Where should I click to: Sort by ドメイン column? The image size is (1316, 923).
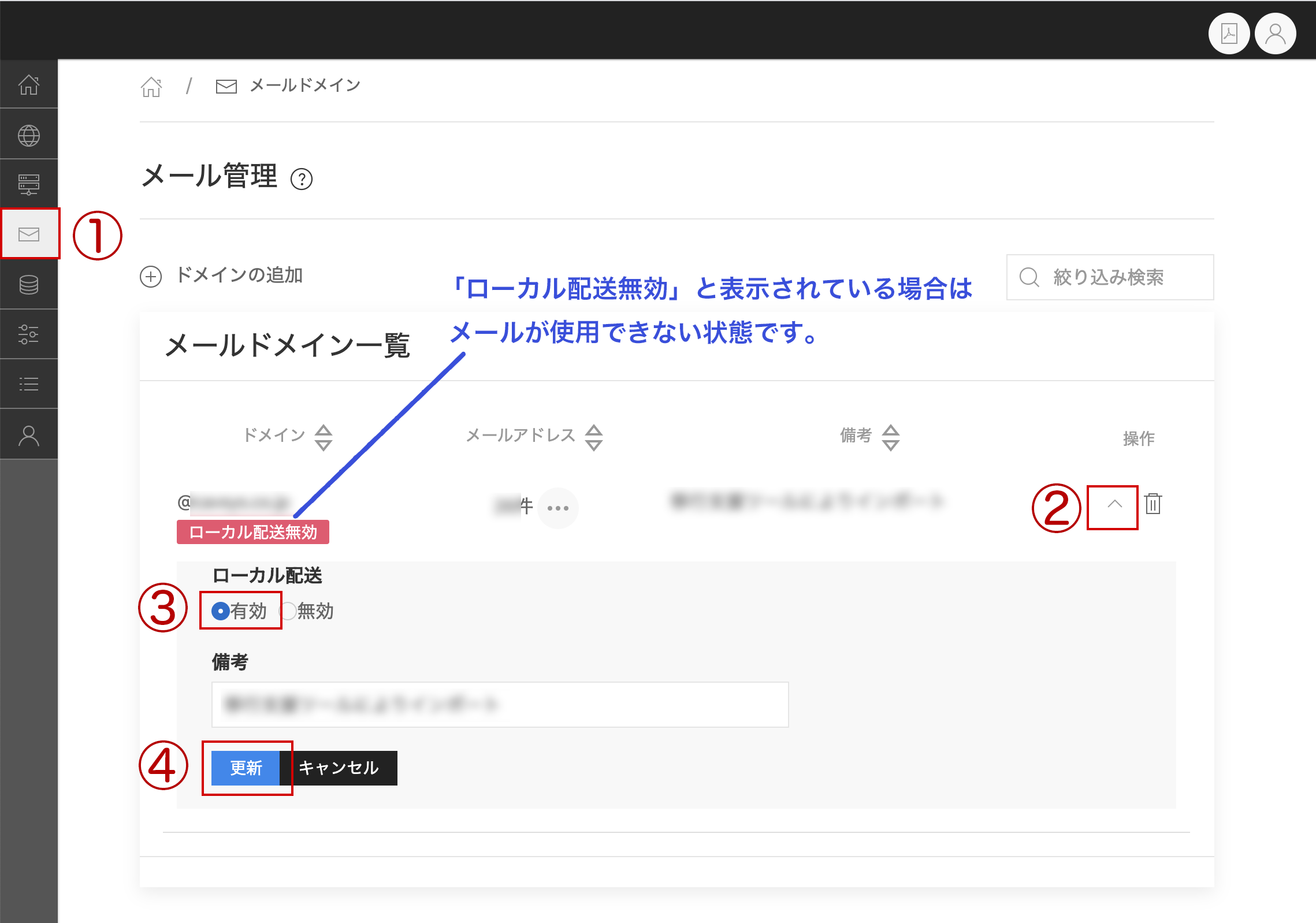point(324,437)
